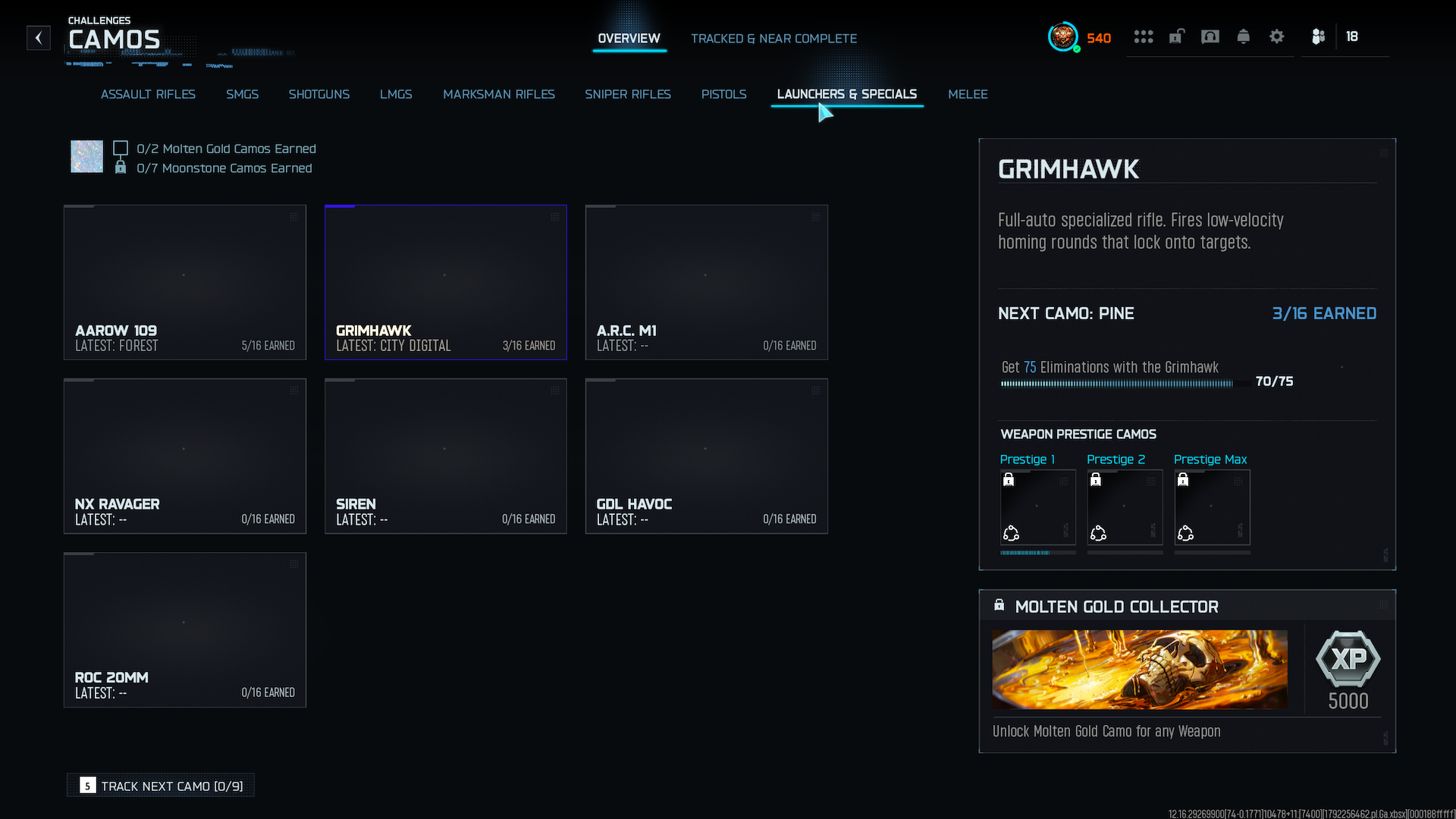Select the Prestige 2 camo tile
Image resolution: width=1456 pixels, height=819 pixels.
[x=1125, y=507]
